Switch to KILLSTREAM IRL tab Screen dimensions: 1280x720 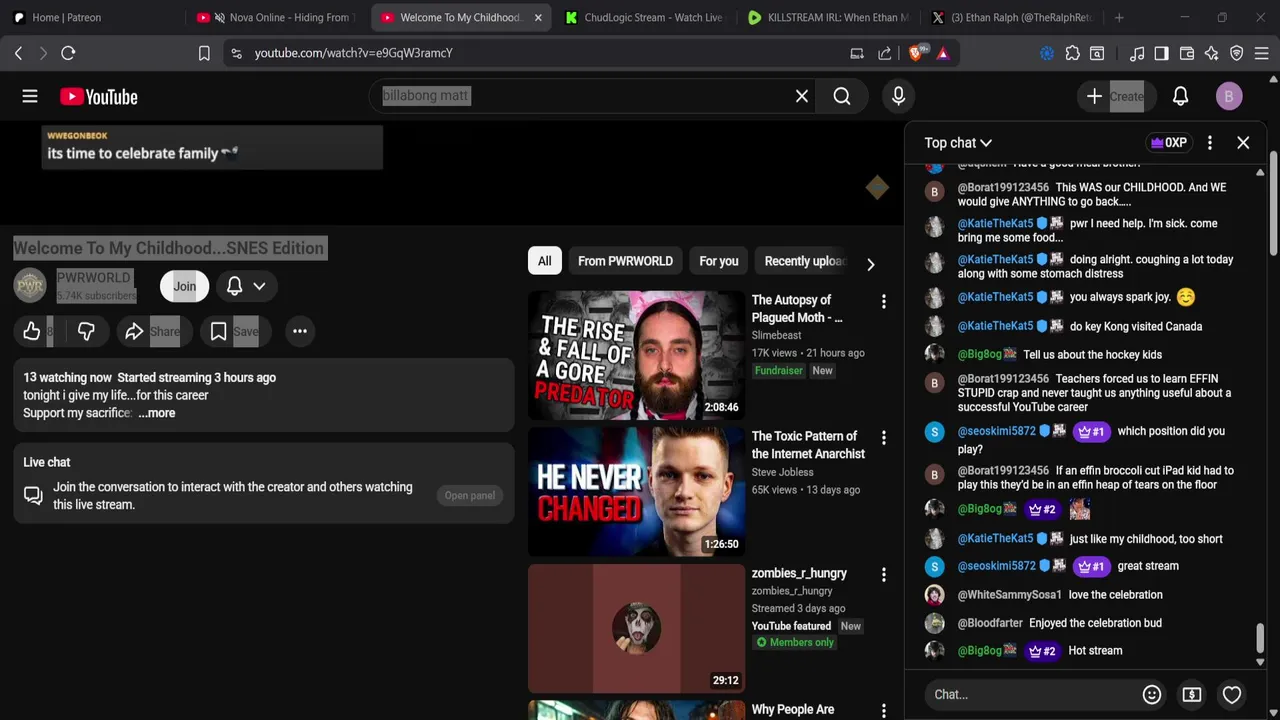click(x=830, y=17)
